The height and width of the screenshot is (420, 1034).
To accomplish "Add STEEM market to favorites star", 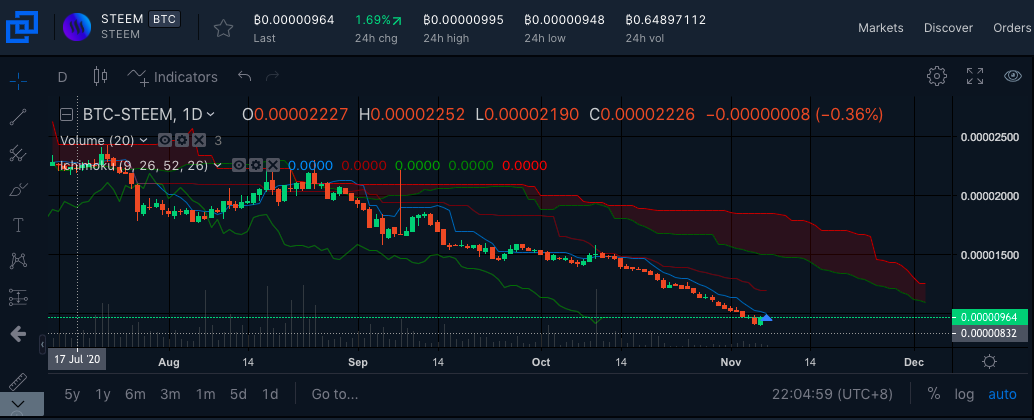I will click(x=224, y=28).
